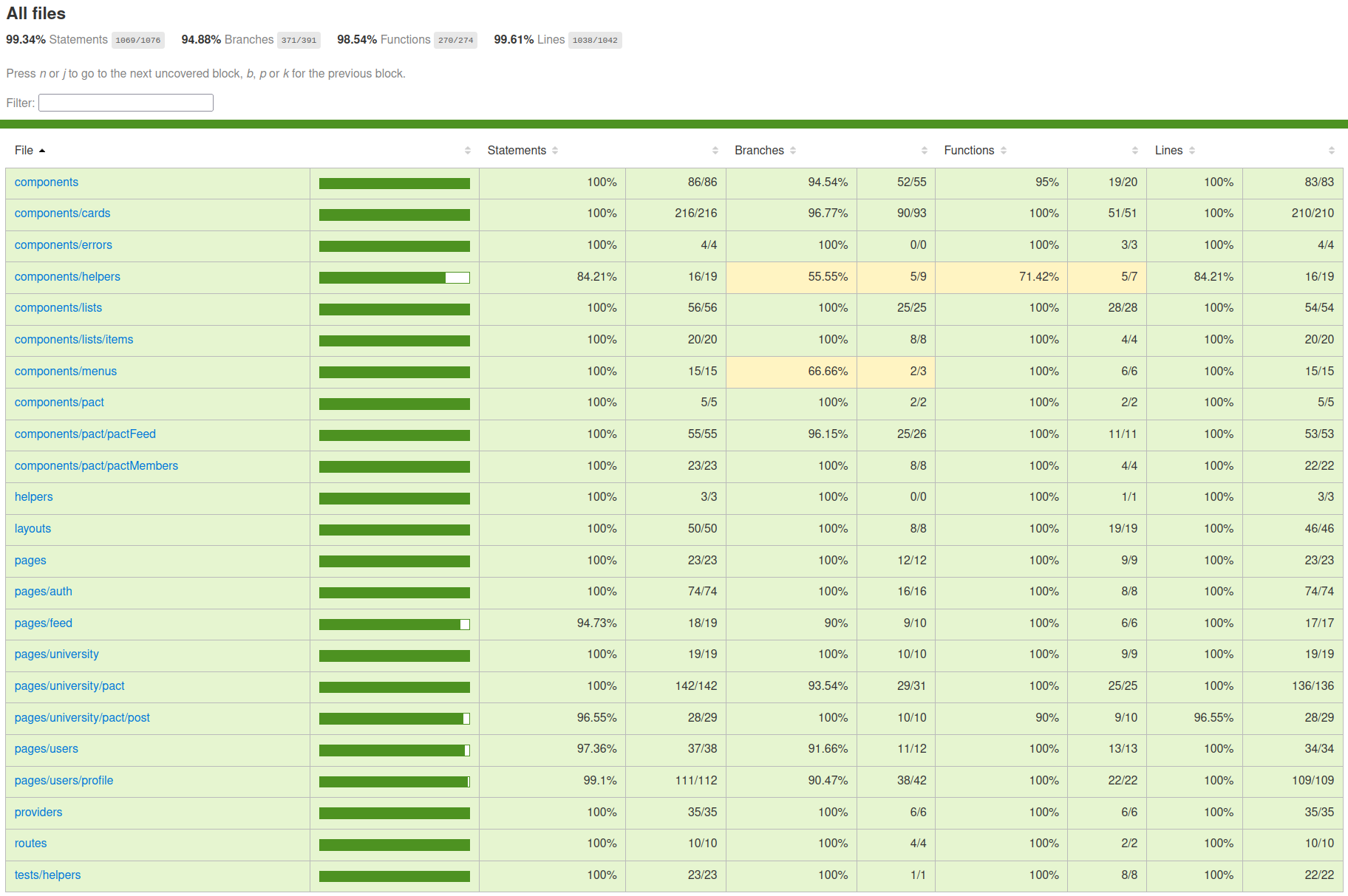
Task: Click the 1069/1076 statements badge
Action: pos(138,40)
